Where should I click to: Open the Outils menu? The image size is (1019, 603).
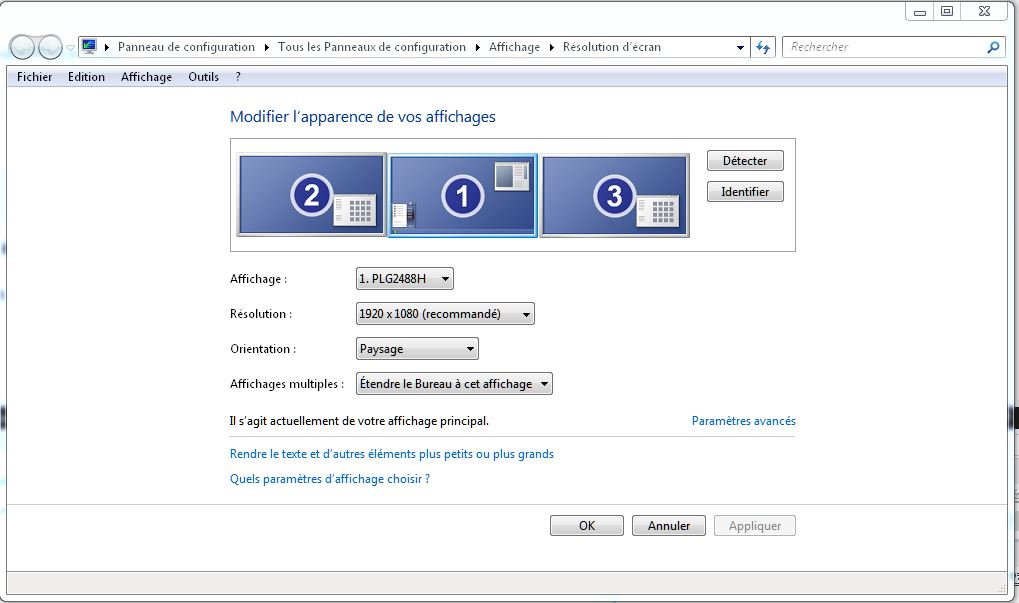[x=203, y=77]
